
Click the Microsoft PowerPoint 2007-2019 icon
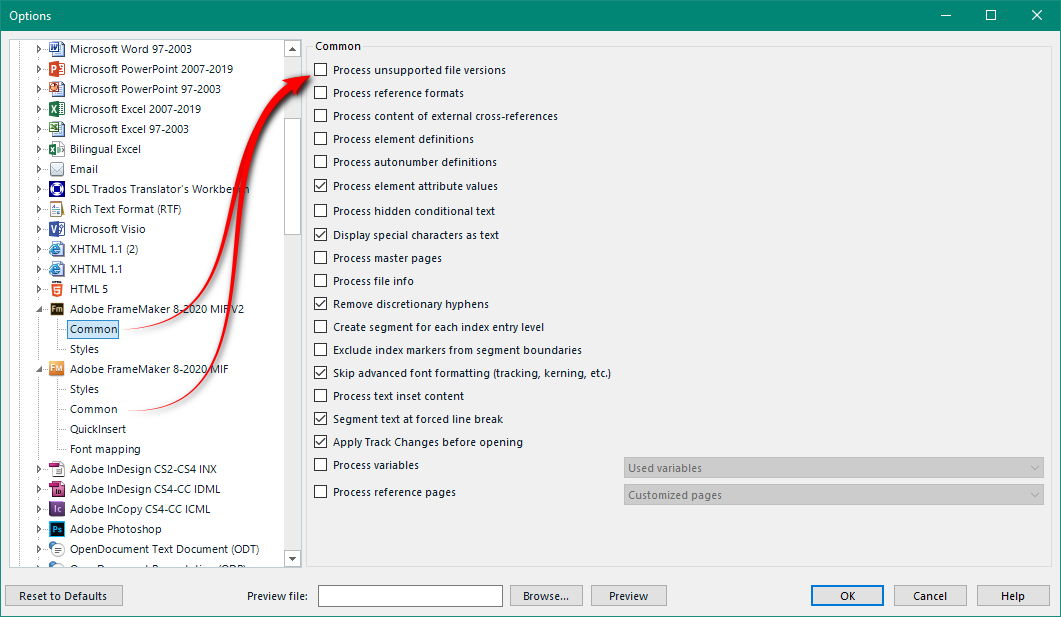coord(58,69)
